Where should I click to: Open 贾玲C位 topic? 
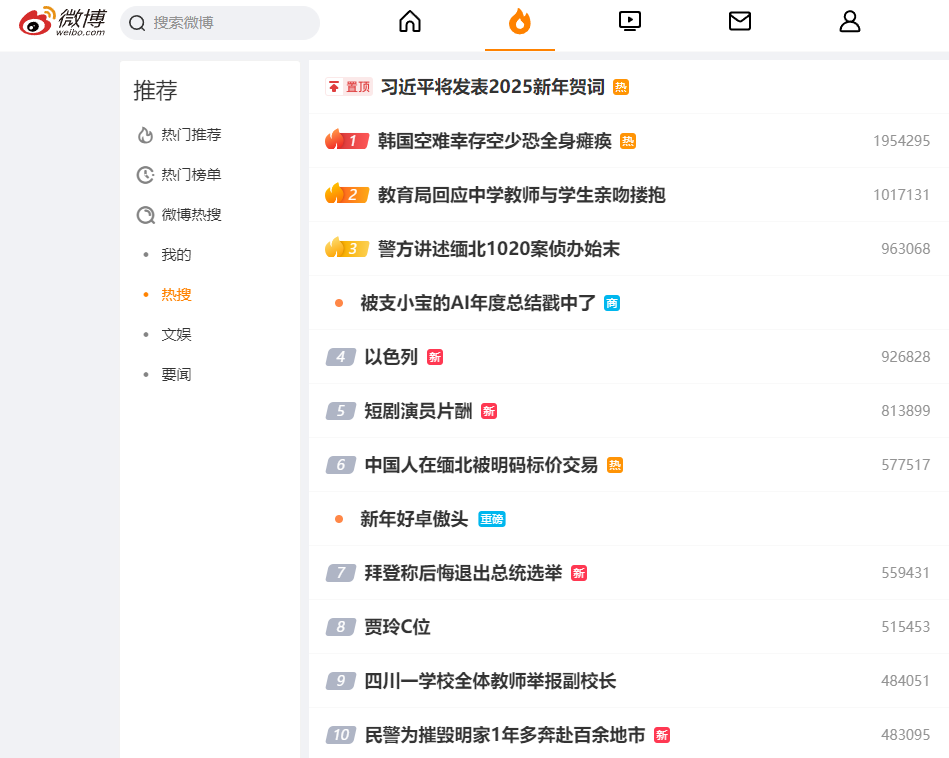398,627
